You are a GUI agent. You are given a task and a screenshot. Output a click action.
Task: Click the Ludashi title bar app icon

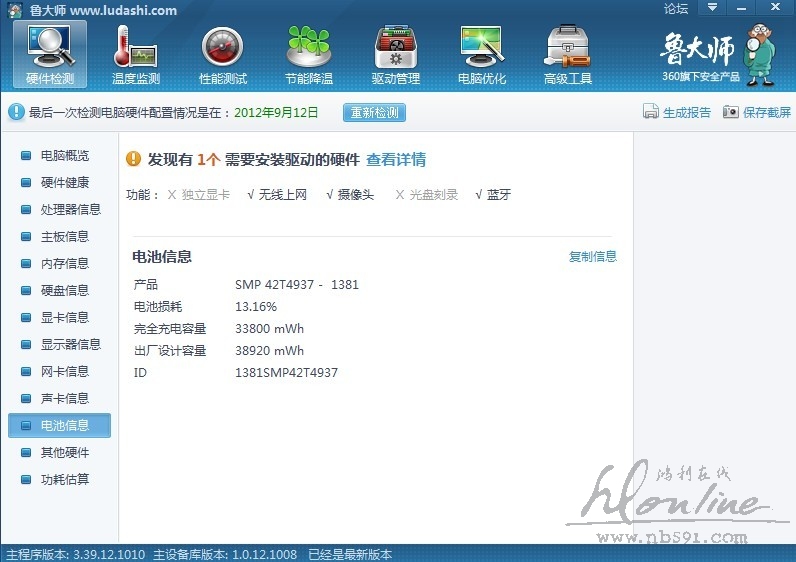(14, 10)
